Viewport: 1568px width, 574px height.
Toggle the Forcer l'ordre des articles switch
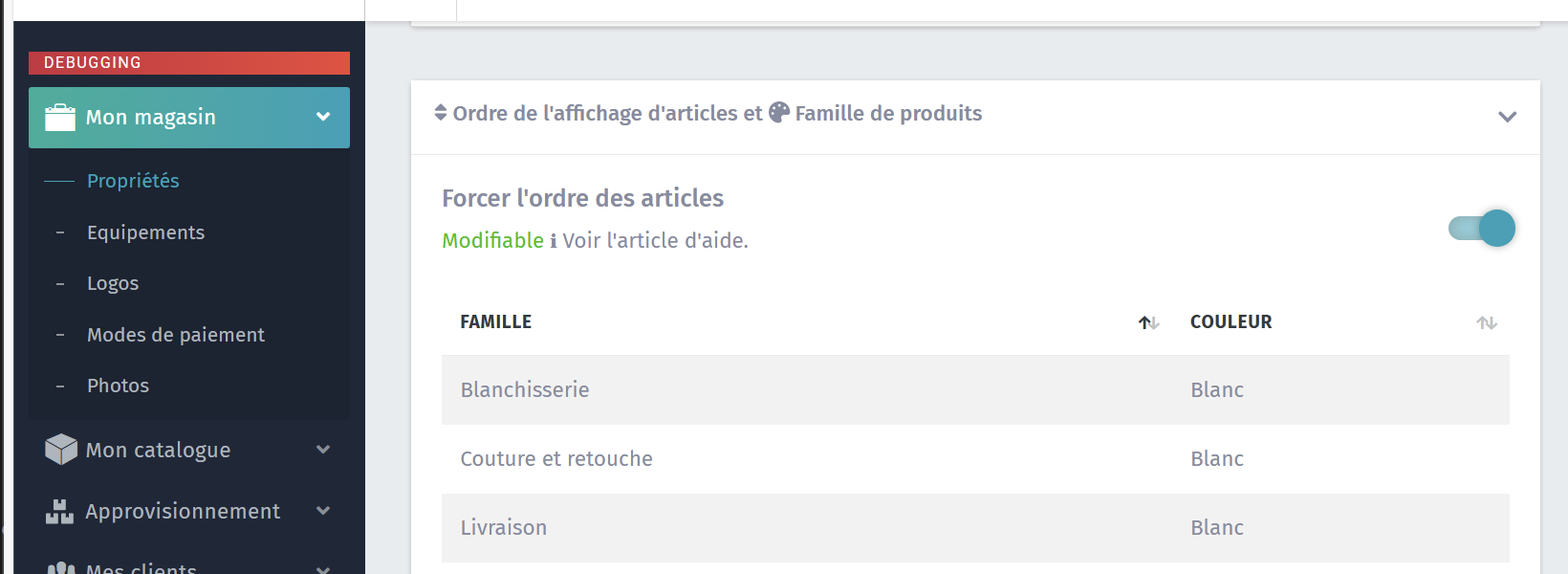1482,228
